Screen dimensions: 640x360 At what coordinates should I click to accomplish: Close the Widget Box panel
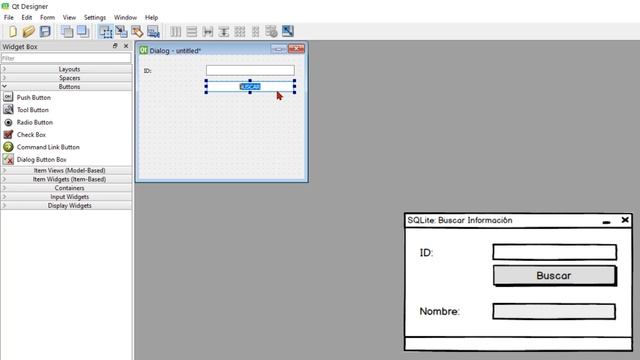pos(126,46)
